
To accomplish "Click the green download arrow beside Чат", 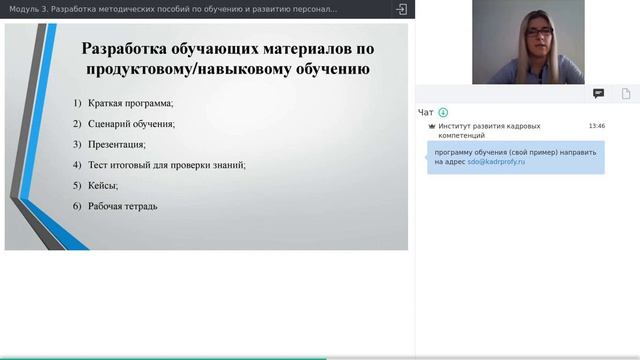I will [443, 112].
